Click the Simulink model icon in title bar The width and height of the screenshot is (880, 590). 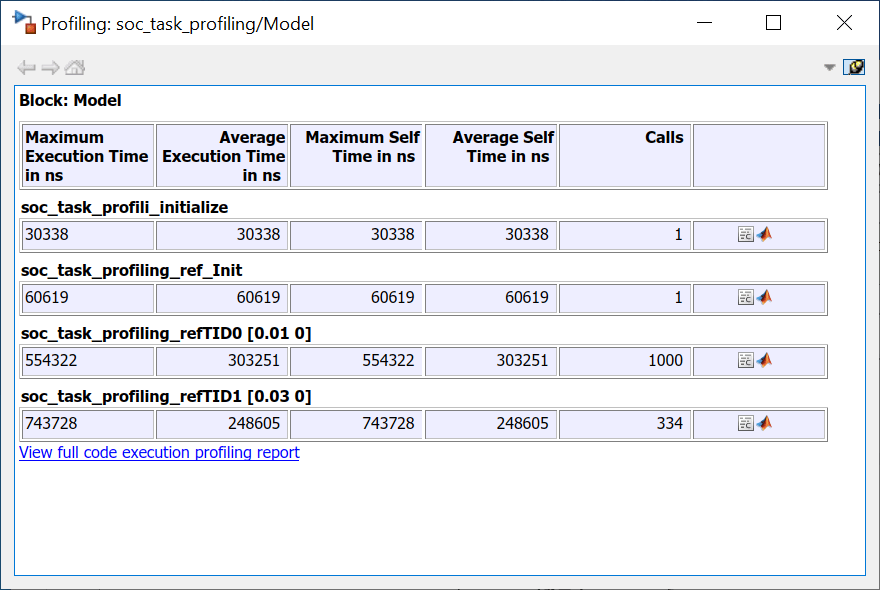[x=23, y=23]
